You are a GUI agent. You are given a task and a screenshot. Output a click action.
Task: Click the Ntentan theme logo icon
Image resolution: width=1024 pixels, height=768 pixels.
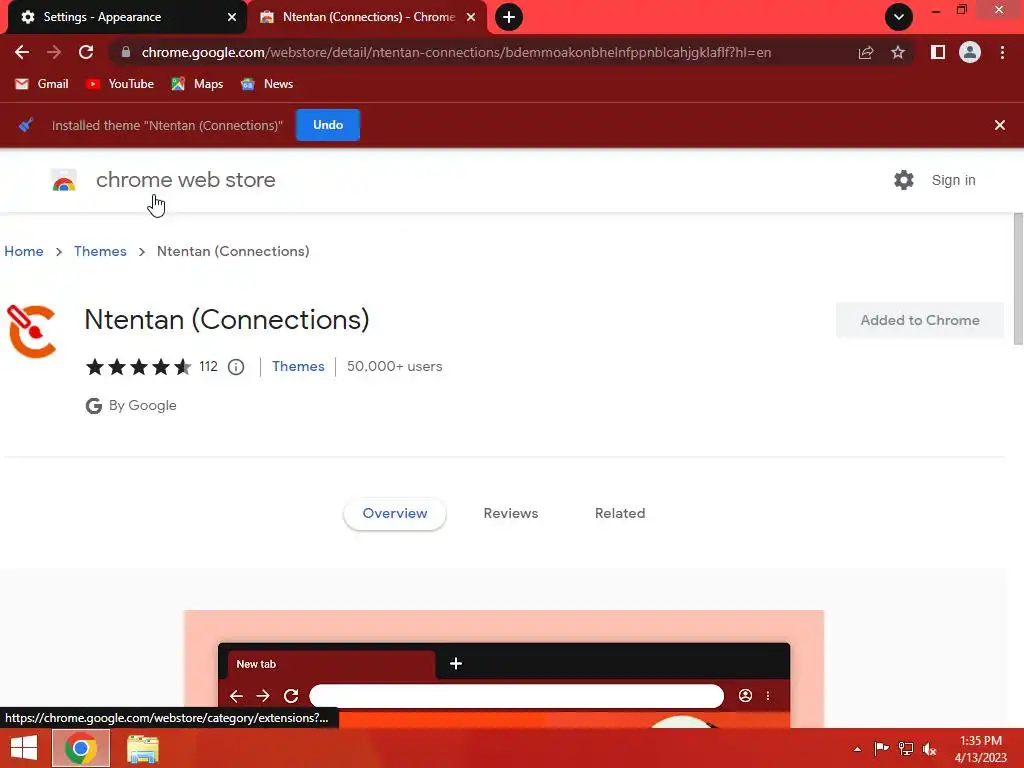(x=32, y=331)
